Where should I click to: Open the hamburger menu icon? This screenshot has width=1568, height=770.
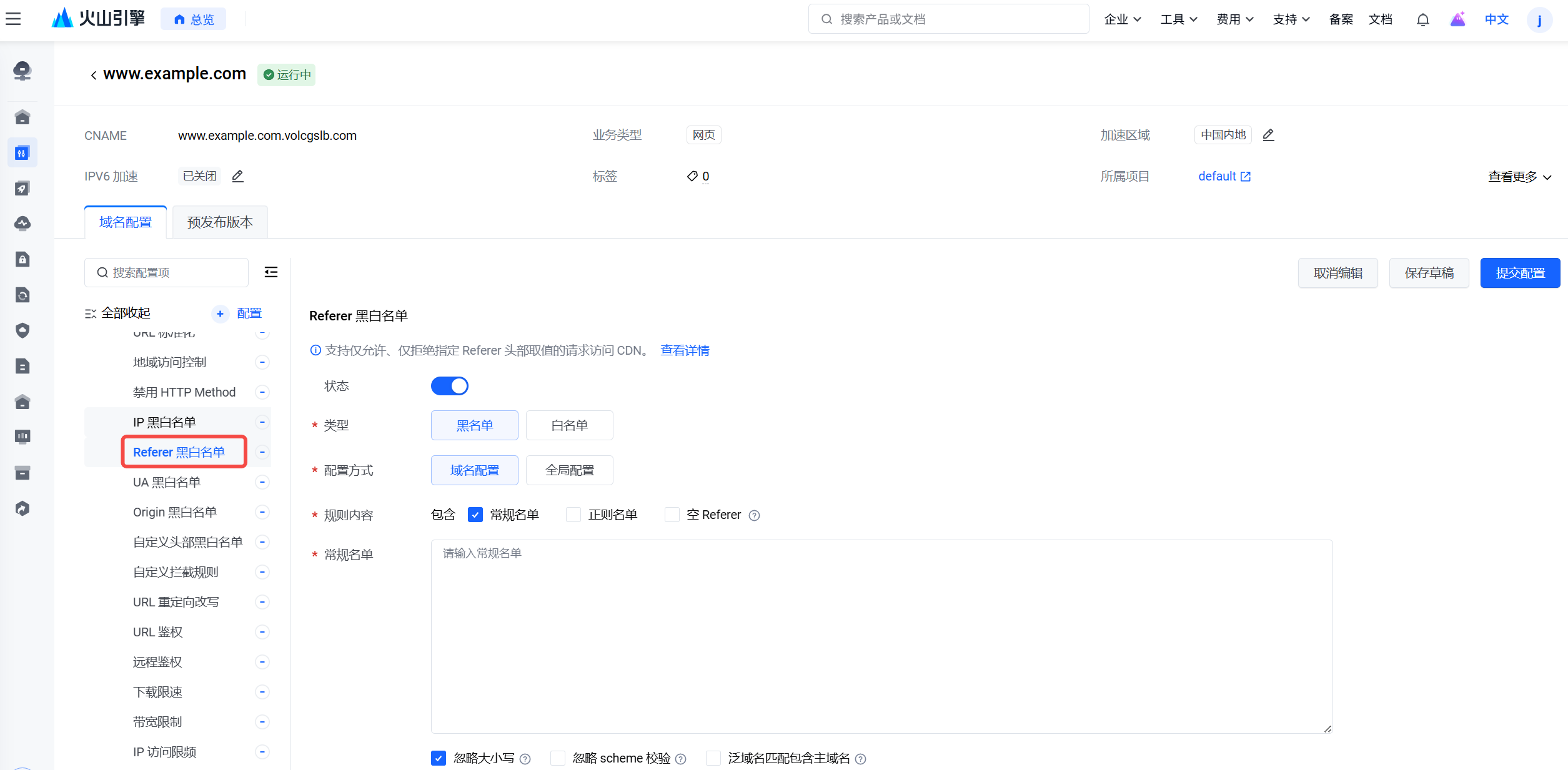[13, 19]
